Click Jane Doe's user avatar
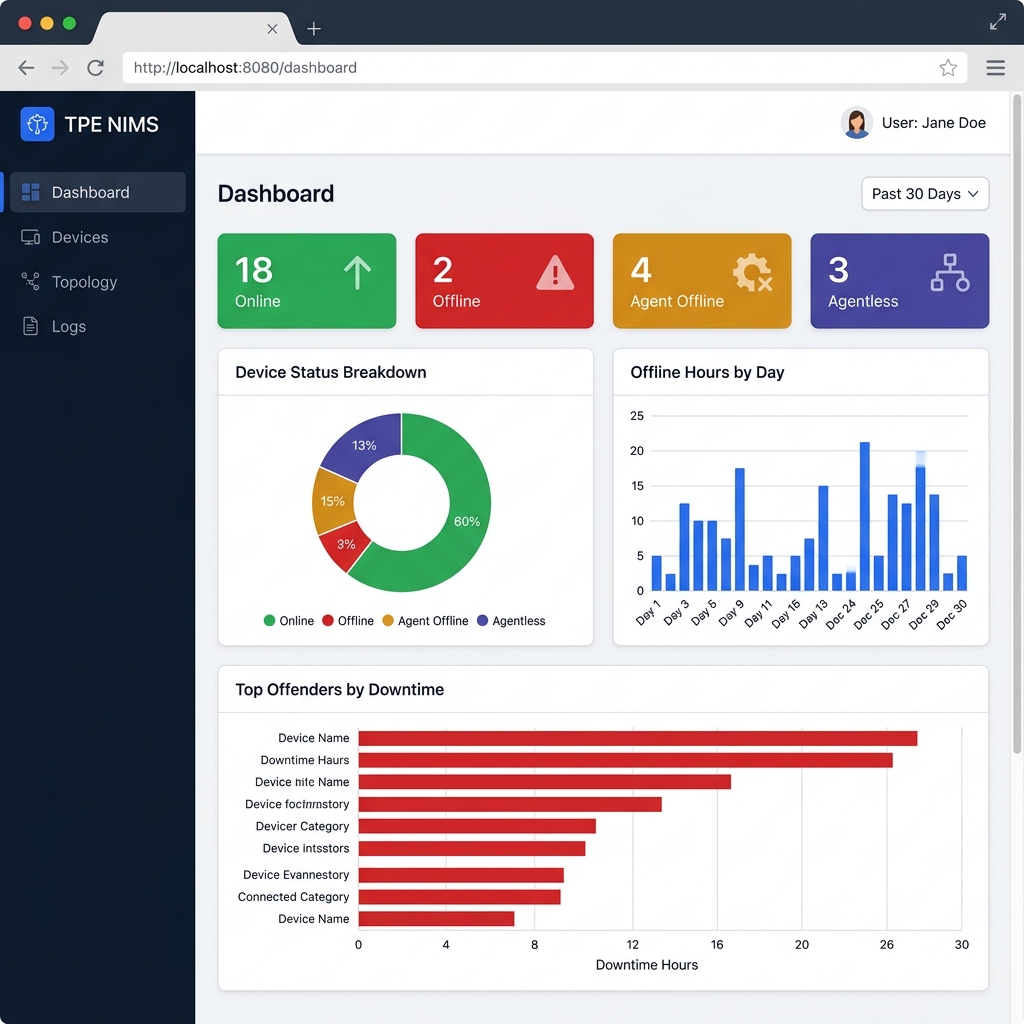1024x1024 pixels. 856,123
